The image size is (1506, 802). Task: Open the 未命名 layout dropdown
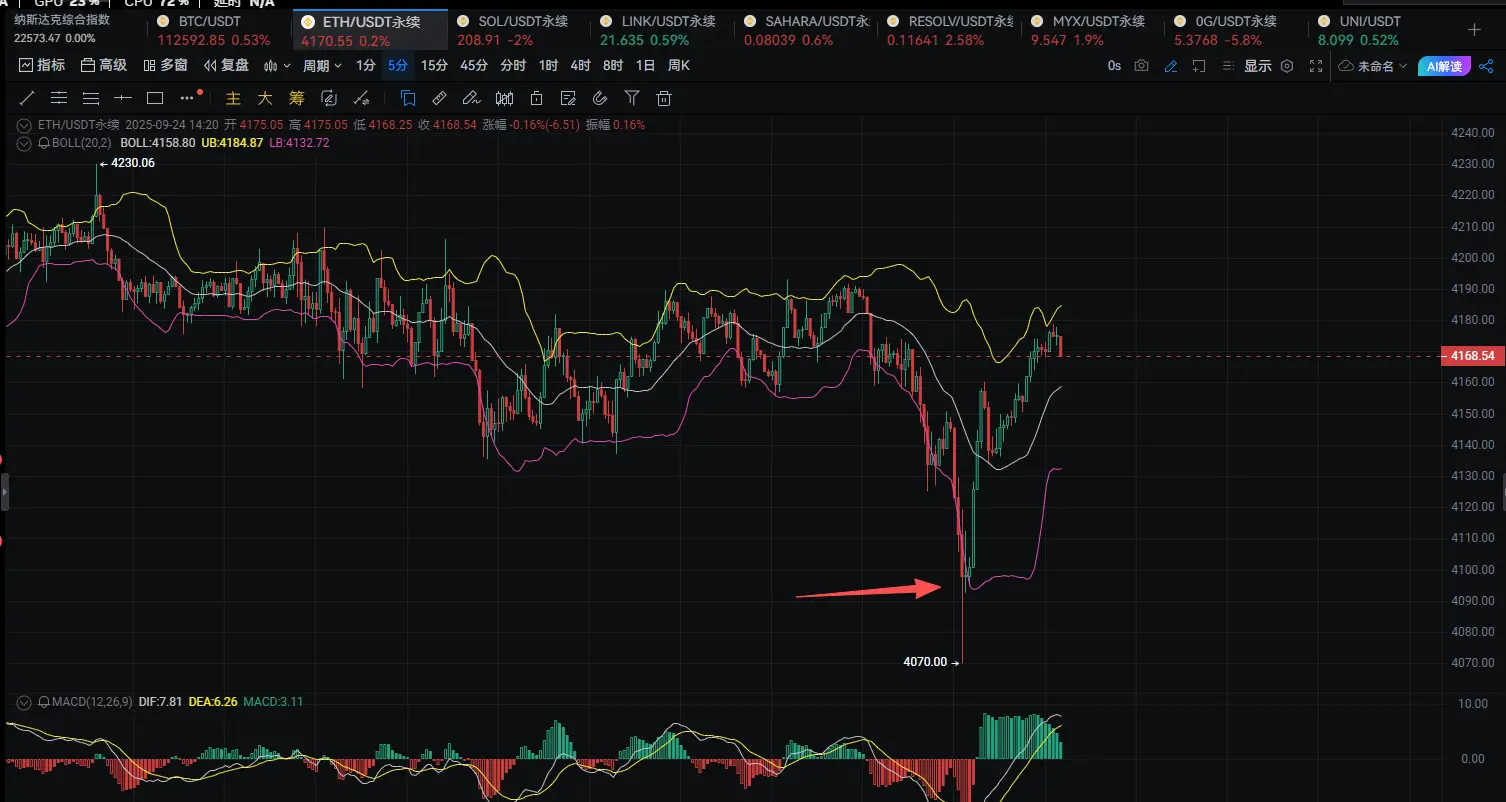point(1374,66)
